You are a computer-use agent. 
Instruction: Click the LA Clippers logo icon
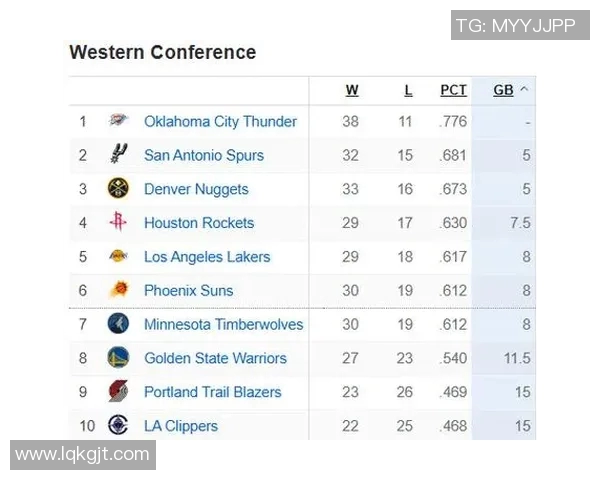pos(118,425)
